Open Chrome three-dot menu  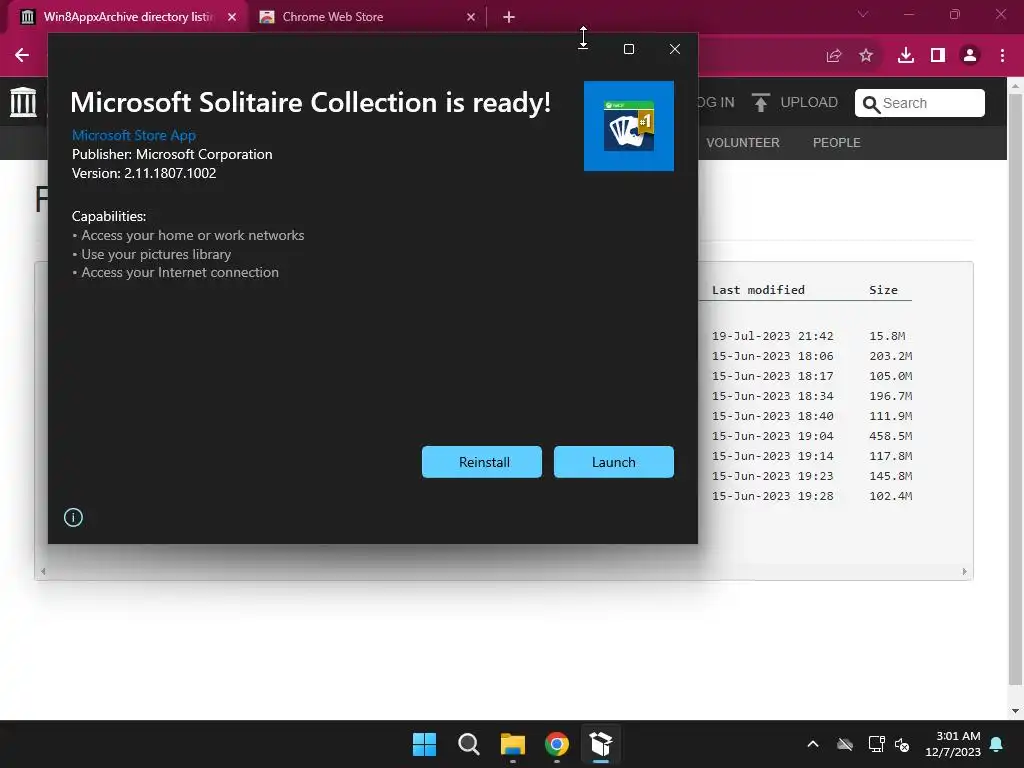pos(1002,56)
